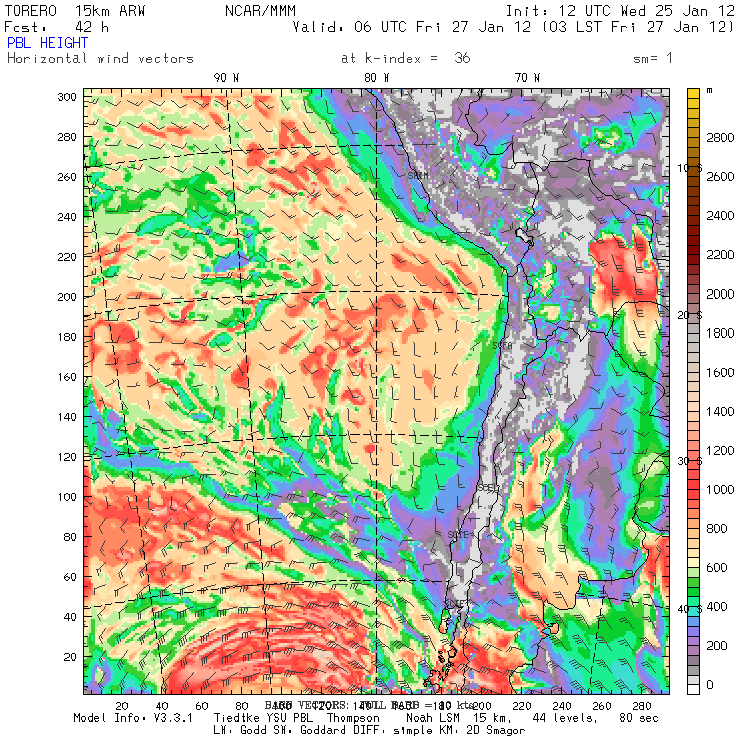This screenshot has width=740, height=740.
Task: Click y-axis tick label 120
Action: tap(67, 457)
